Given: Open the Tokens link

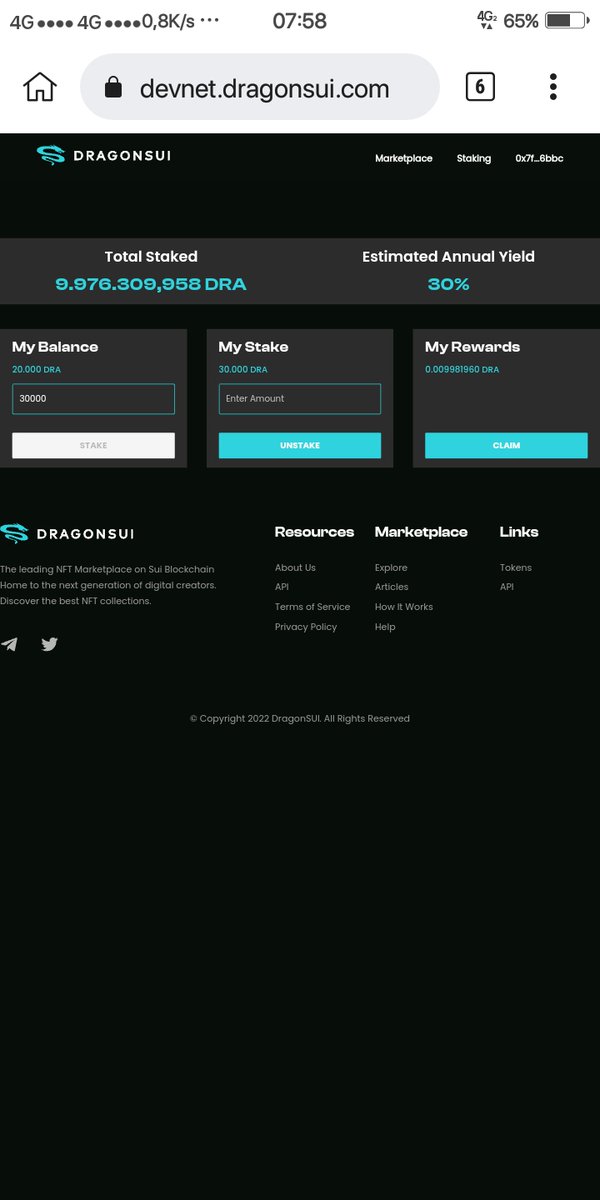Looking at the screenshot, I should [x=516, y=568].
